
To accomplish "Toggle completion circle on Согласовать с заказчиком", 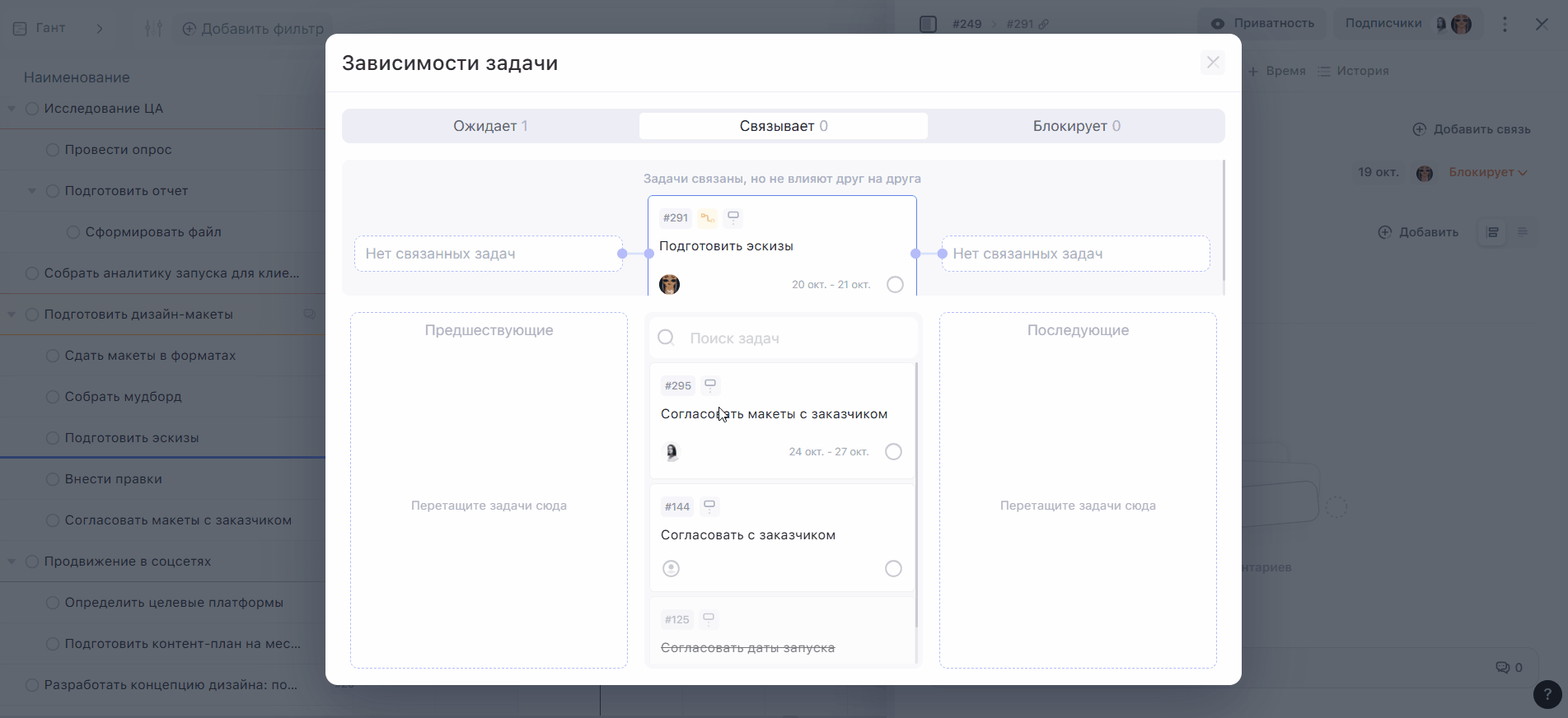I will [893, 569].
